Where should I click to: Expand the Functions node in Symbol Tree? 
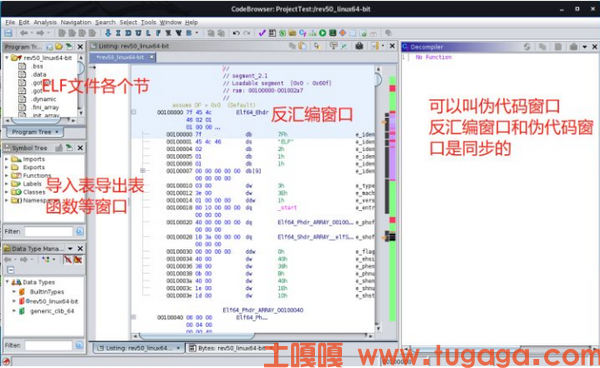[x=7, y=175]
